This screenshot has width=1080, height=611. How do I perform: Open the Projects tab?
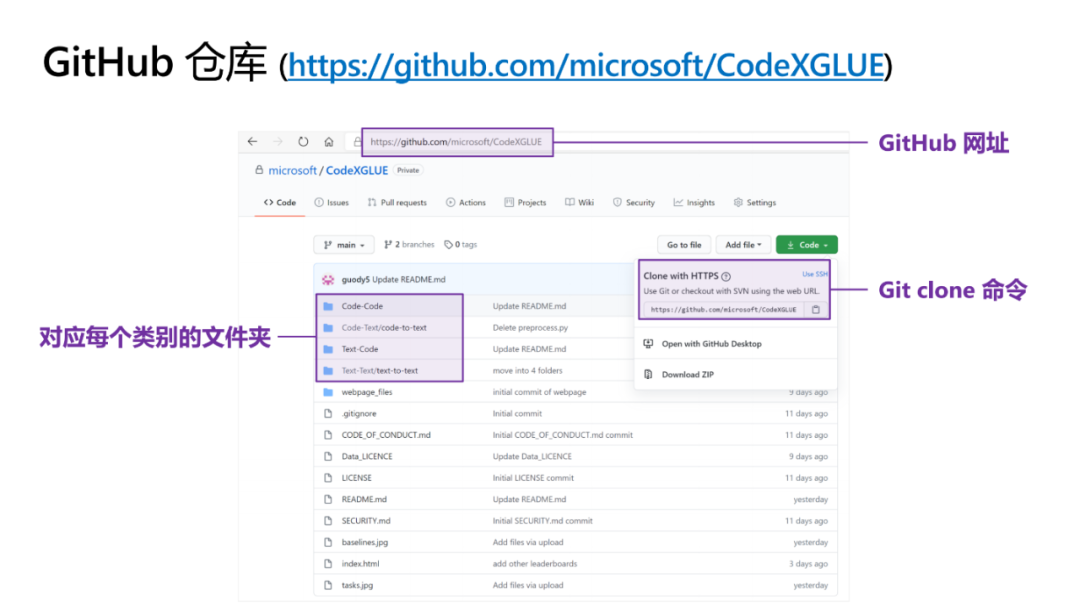pyautogui.click(x=526, y=203)
